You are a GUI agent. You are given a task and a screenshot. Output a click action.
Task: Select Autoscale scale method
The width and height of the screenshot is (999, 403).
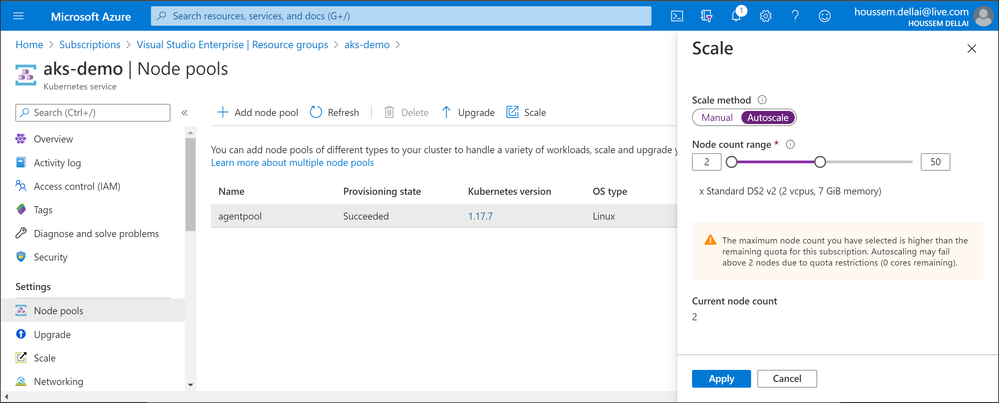tap(768, 117)
